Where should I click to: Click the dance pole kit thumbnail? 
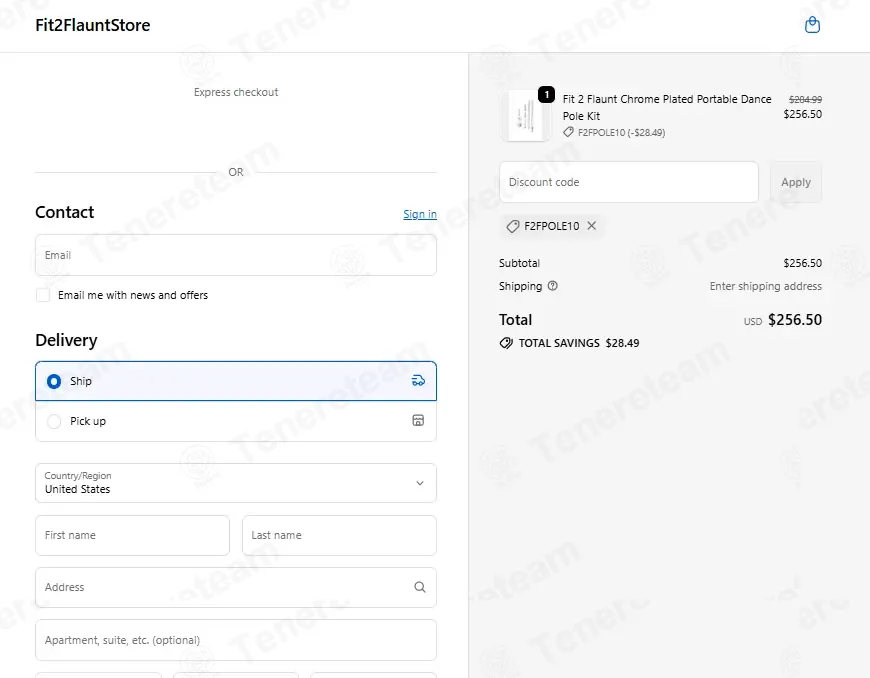click(526, 116)
